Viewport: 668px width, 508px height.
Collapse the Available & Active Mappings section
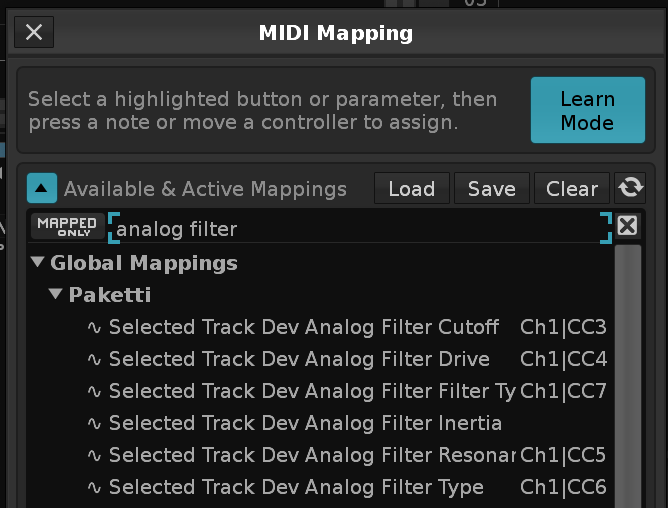[x=42, y=188]
